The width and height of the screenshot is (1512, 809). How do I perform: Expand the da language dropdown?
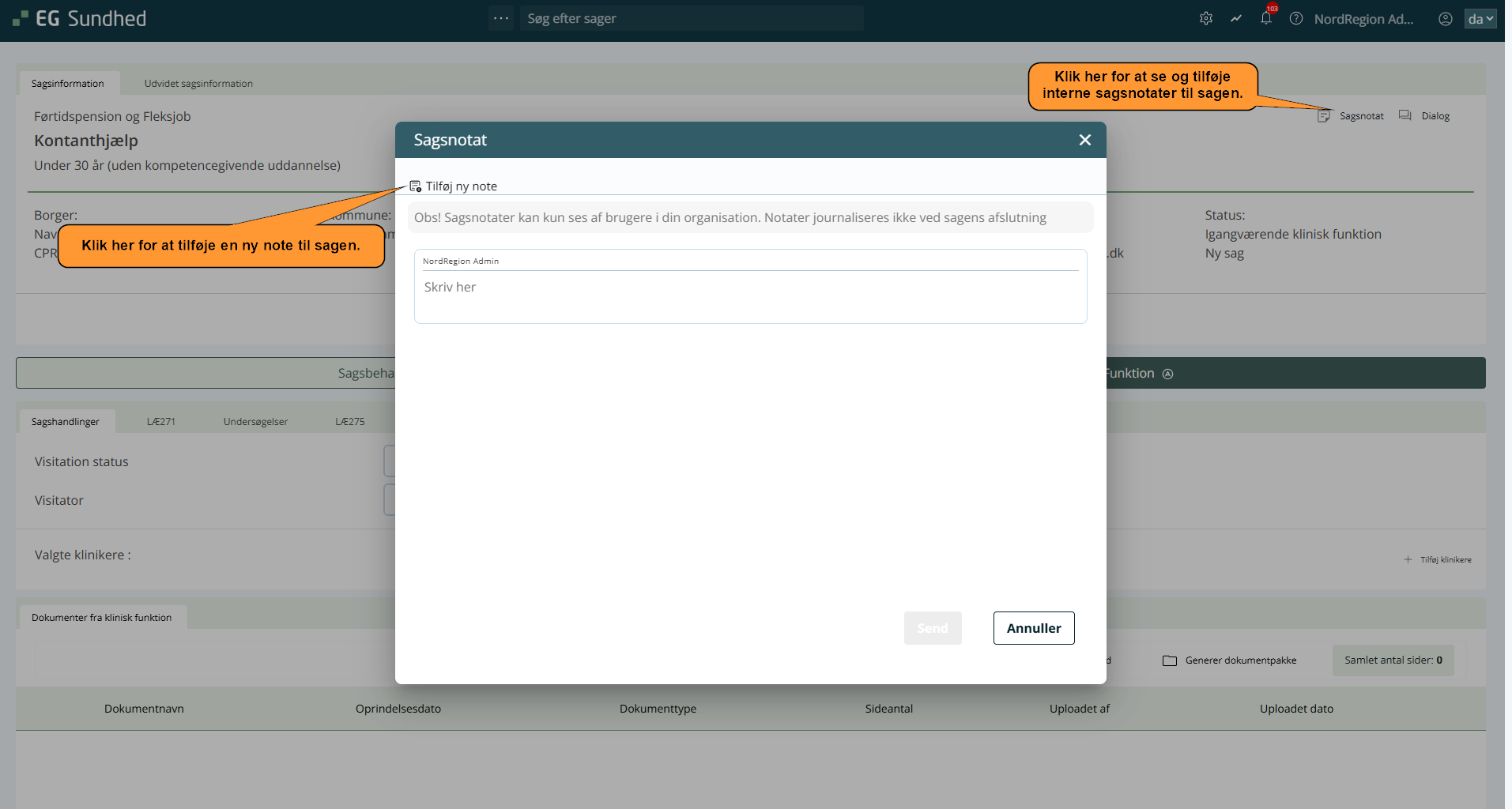point(1480,19)
